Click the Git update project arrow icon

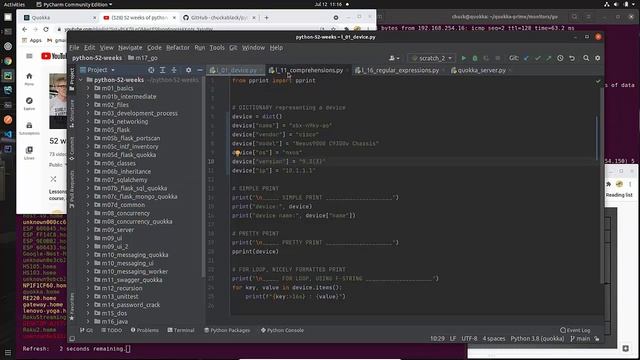pyautogui.click(x=526, y=58)
